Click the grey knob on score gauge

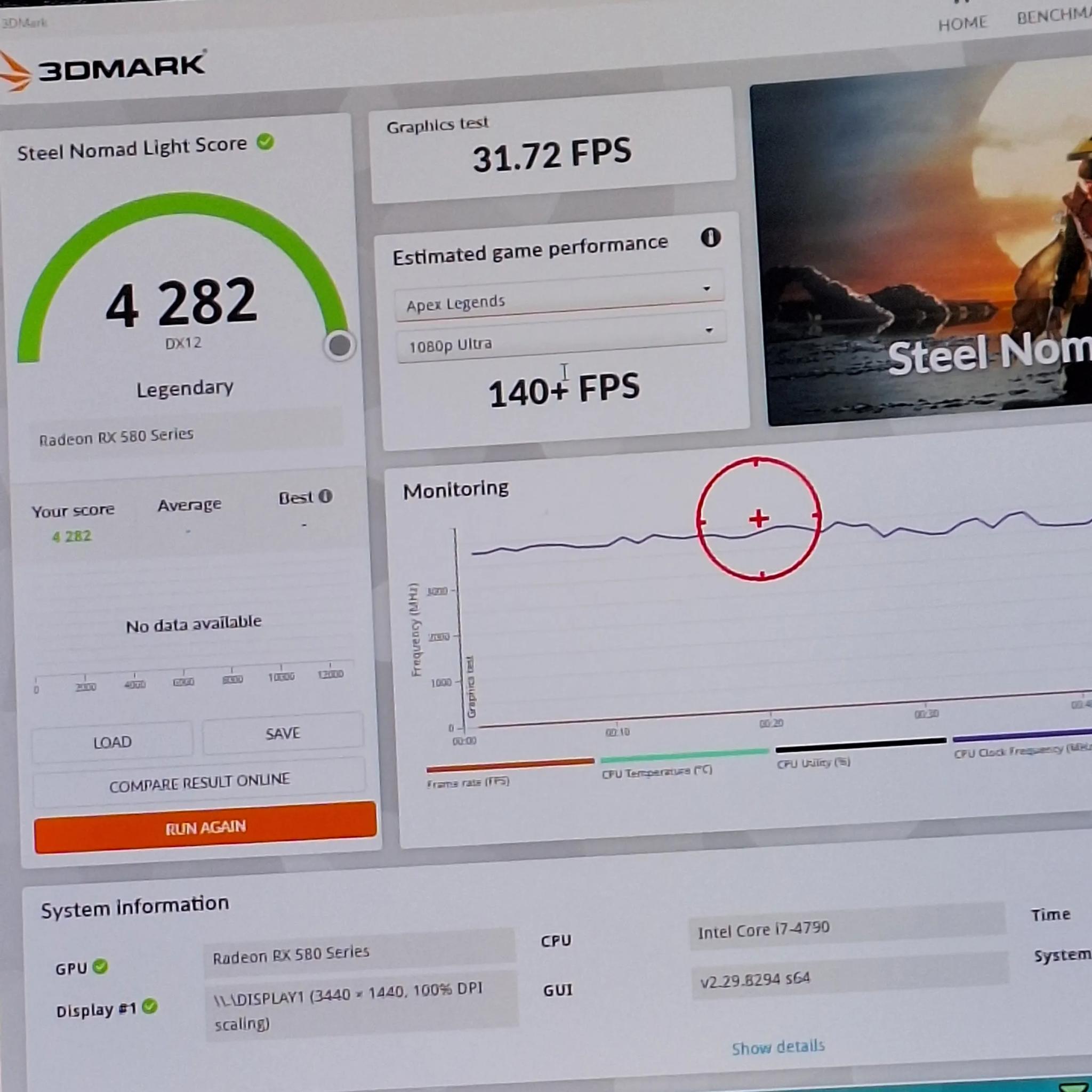pos(339,345)
